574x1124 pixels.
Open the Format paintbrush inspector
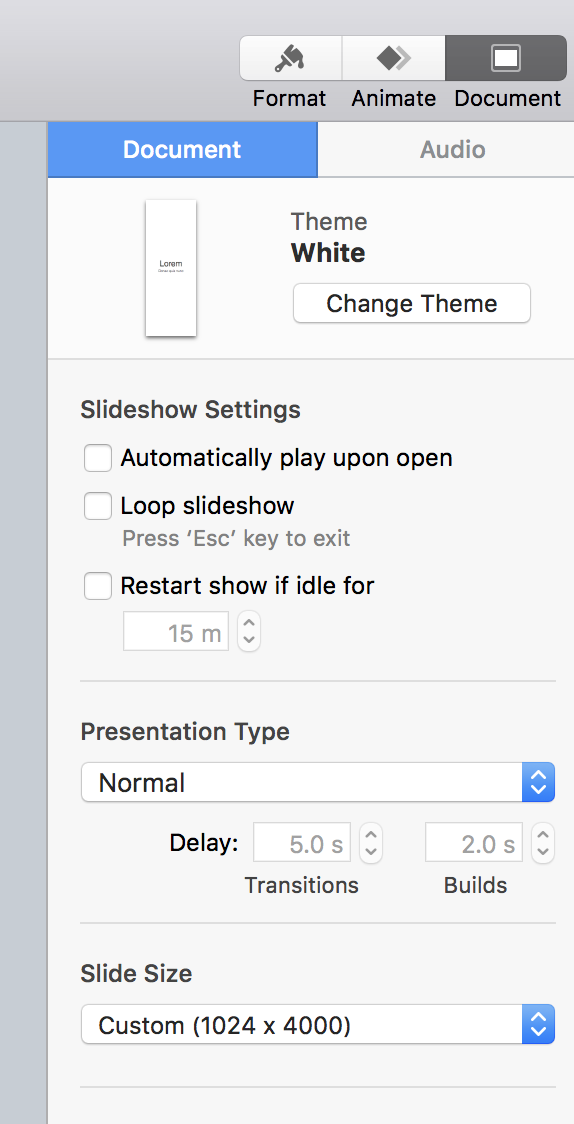pyautogui.click(x=290, y=58)
